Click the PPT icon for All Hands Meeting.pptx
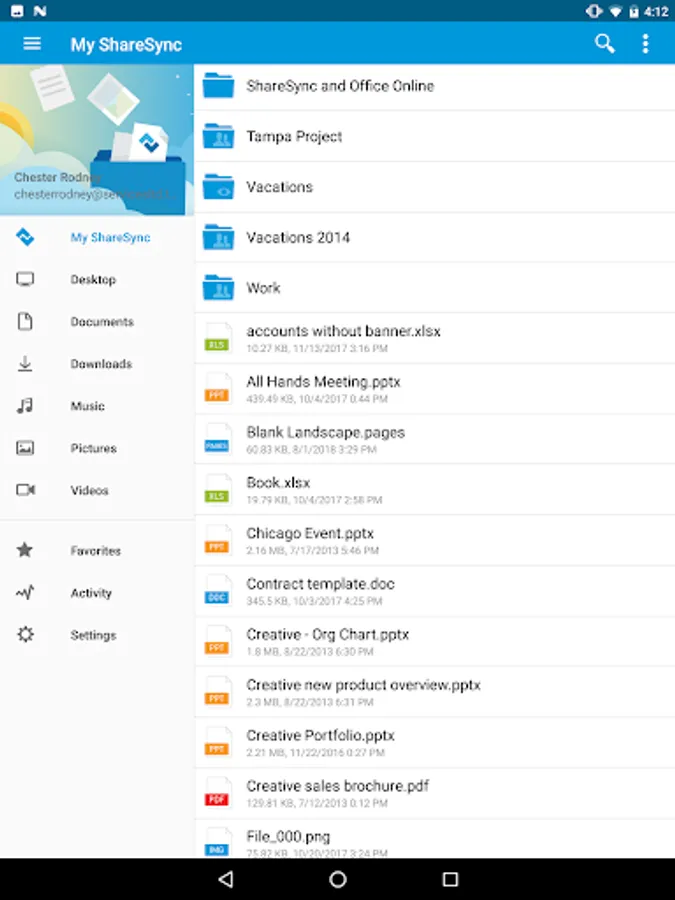 tap(218, 388)
